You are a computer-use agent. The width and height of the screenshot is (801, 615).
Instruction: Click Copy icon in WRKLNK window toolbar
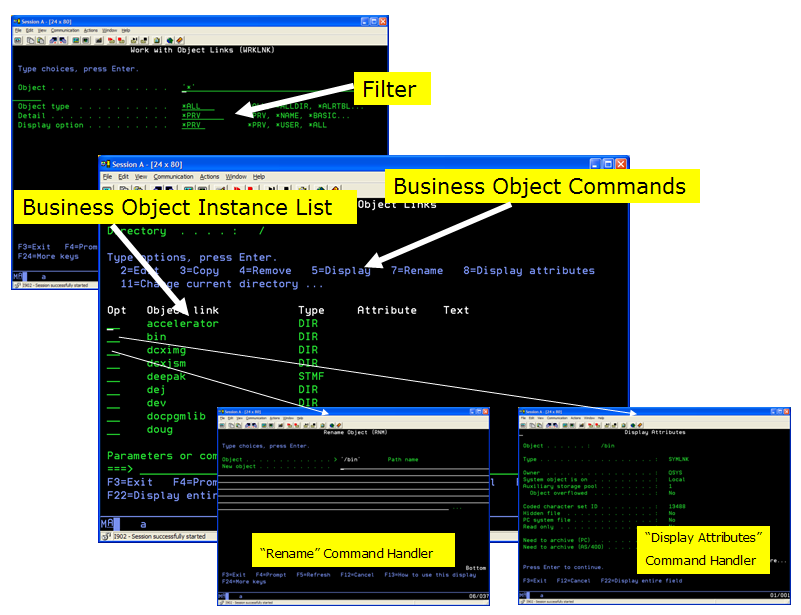(x=31, y=40)
